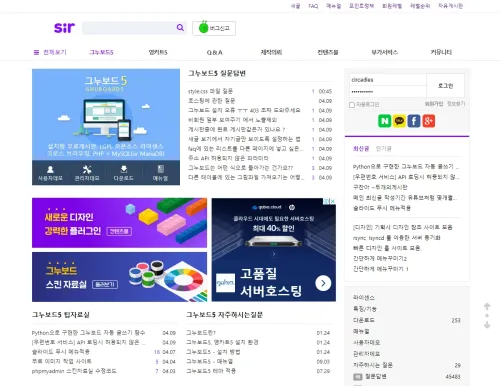Jump to page bottom with down arrow
The image size is (500, 386).
(x=487, y=324)
